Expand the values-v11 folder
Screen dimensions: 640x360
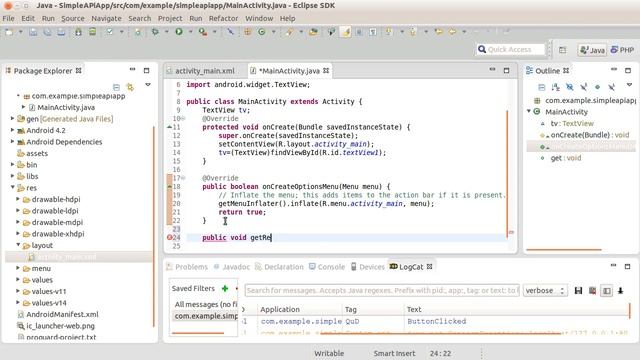click(x=18, y=291)
